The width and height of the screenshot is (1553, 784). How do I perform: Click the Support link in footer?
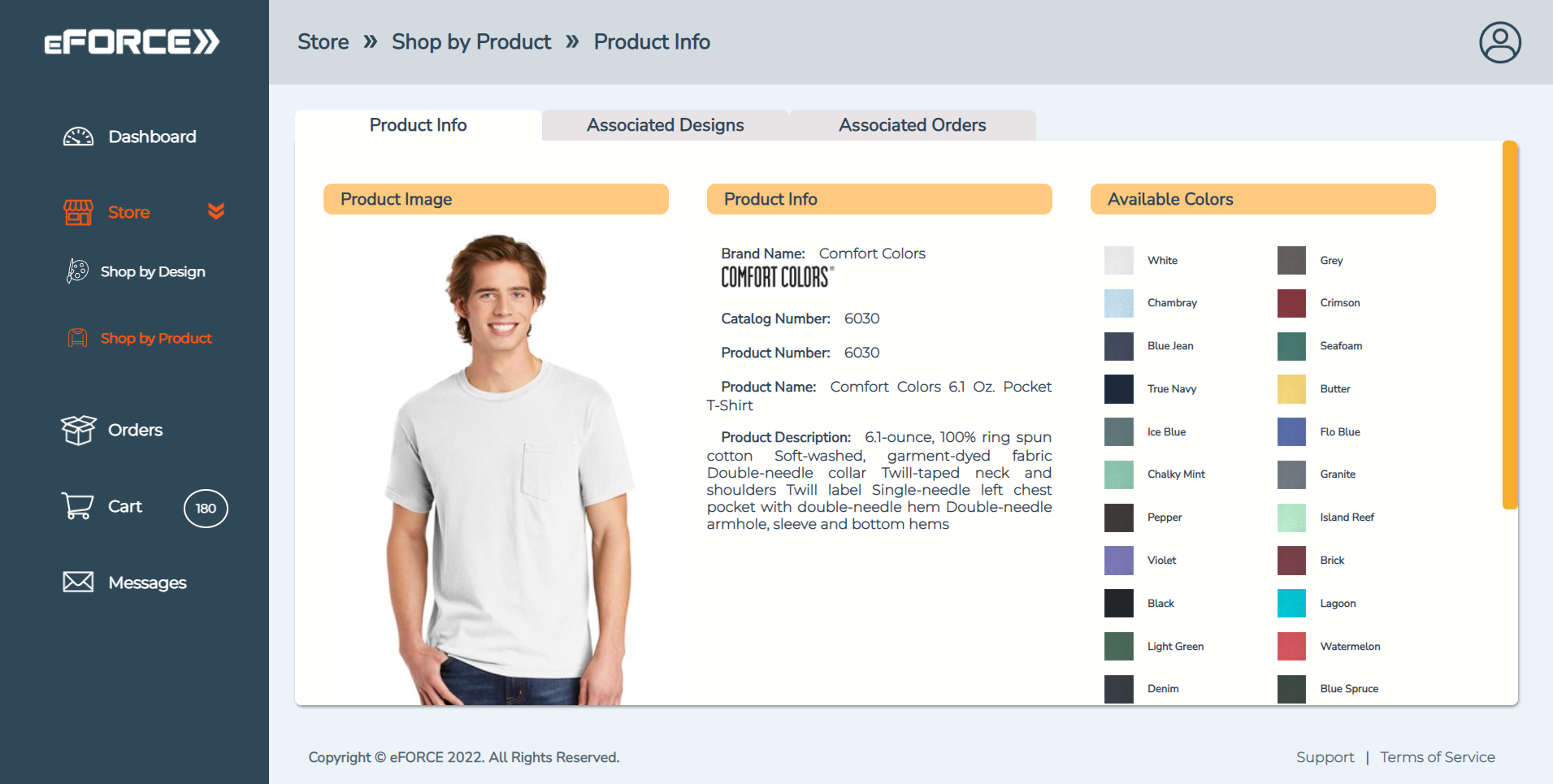(1325, 757)
